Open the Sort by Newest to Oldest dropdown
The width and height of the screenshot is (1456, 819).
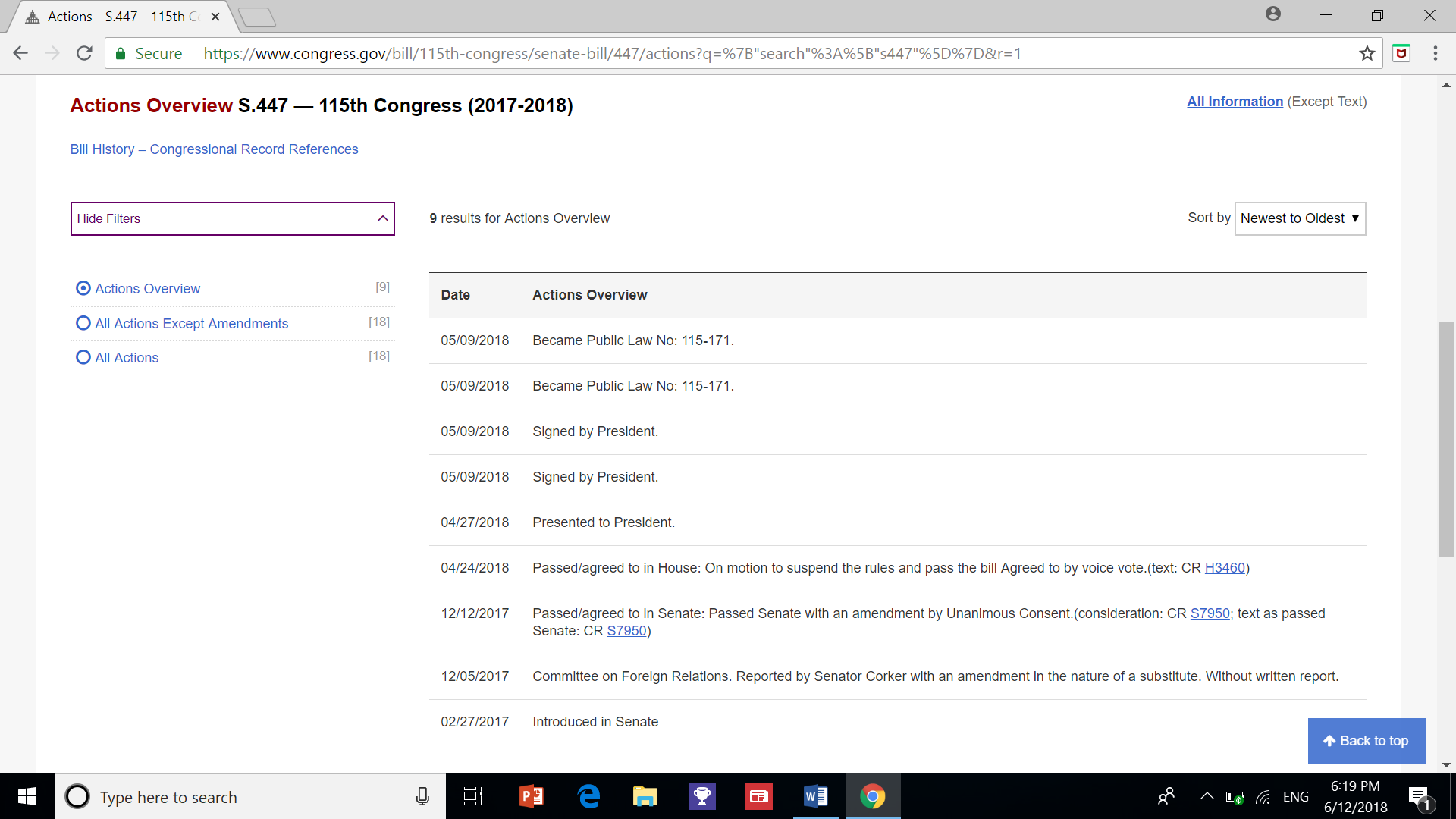pyautogui.click(x=1301, y=218)
